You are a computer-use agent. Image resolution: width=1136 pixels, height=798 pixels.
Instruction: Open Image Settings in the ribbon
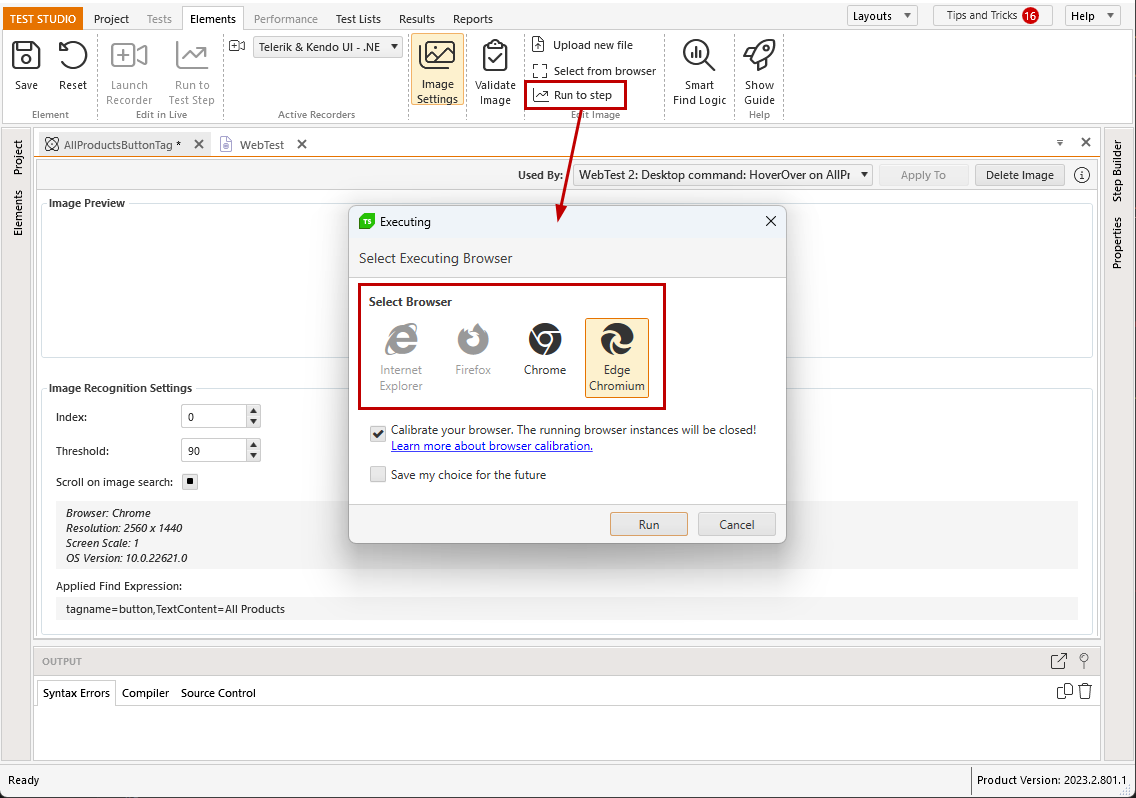[x=438, y=71]
